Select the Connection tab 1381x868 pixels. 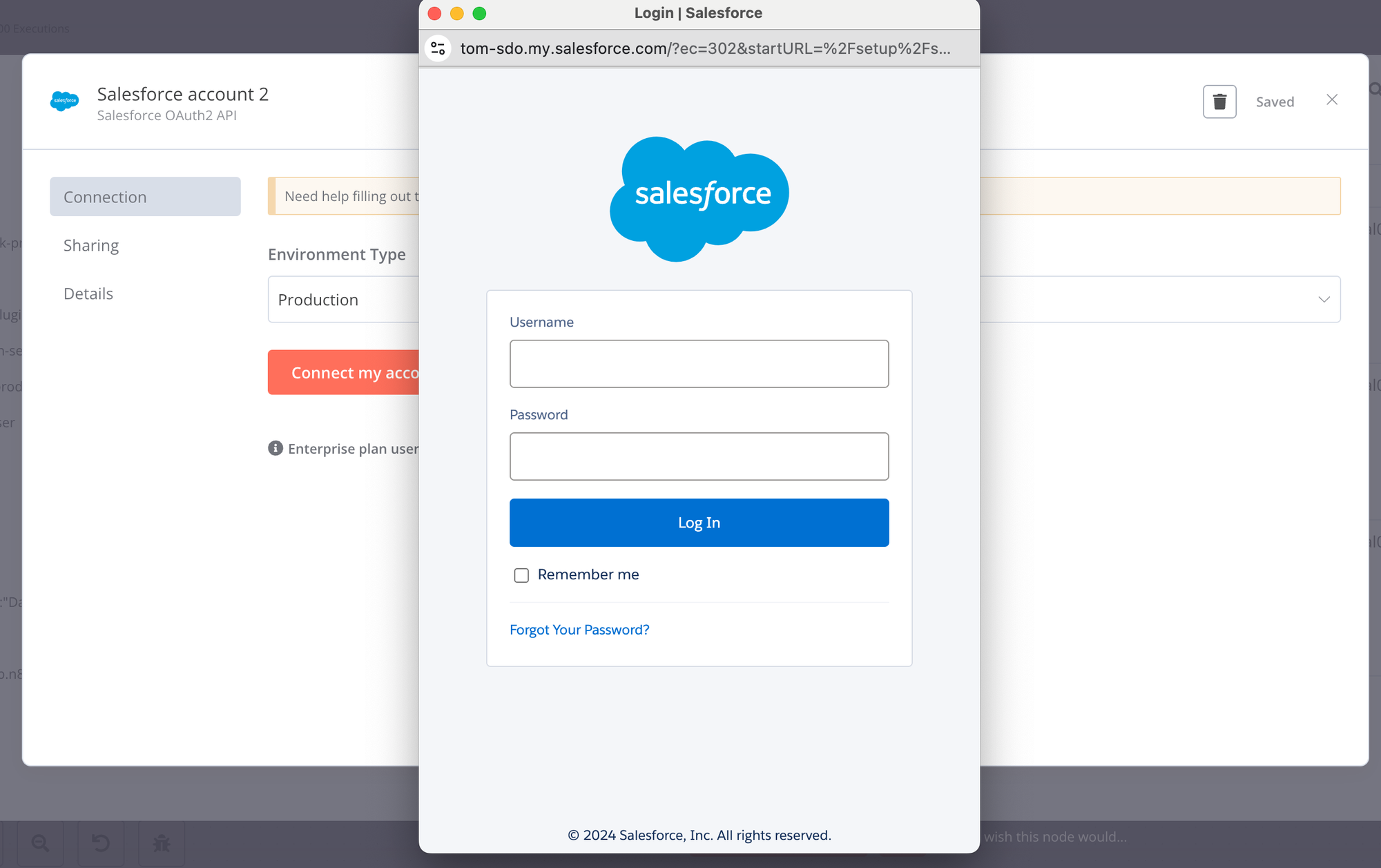coord(145,197)
